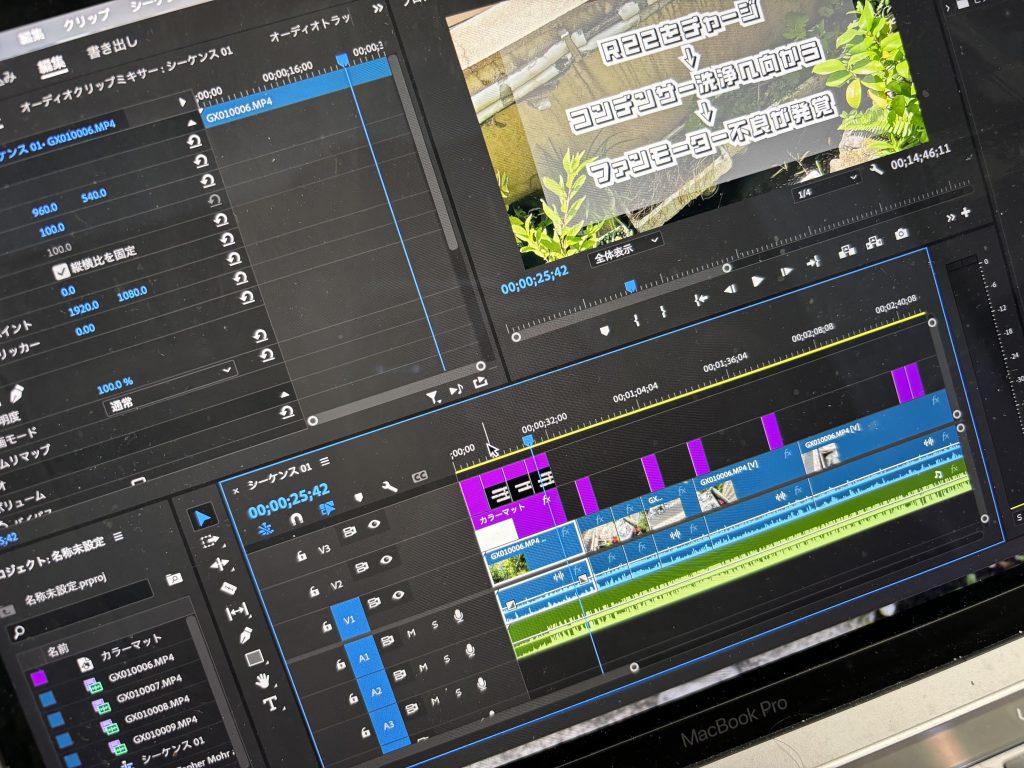The image size is (1024, 768).
Task: Toggle timeline snapping magnet icon
Action: (296, 519)
